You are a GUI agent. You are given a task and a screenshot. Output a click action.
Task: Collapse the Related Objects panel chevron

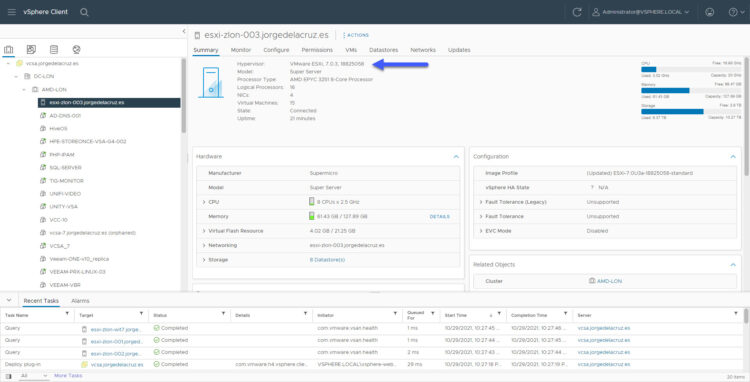[x=733, y=264]
